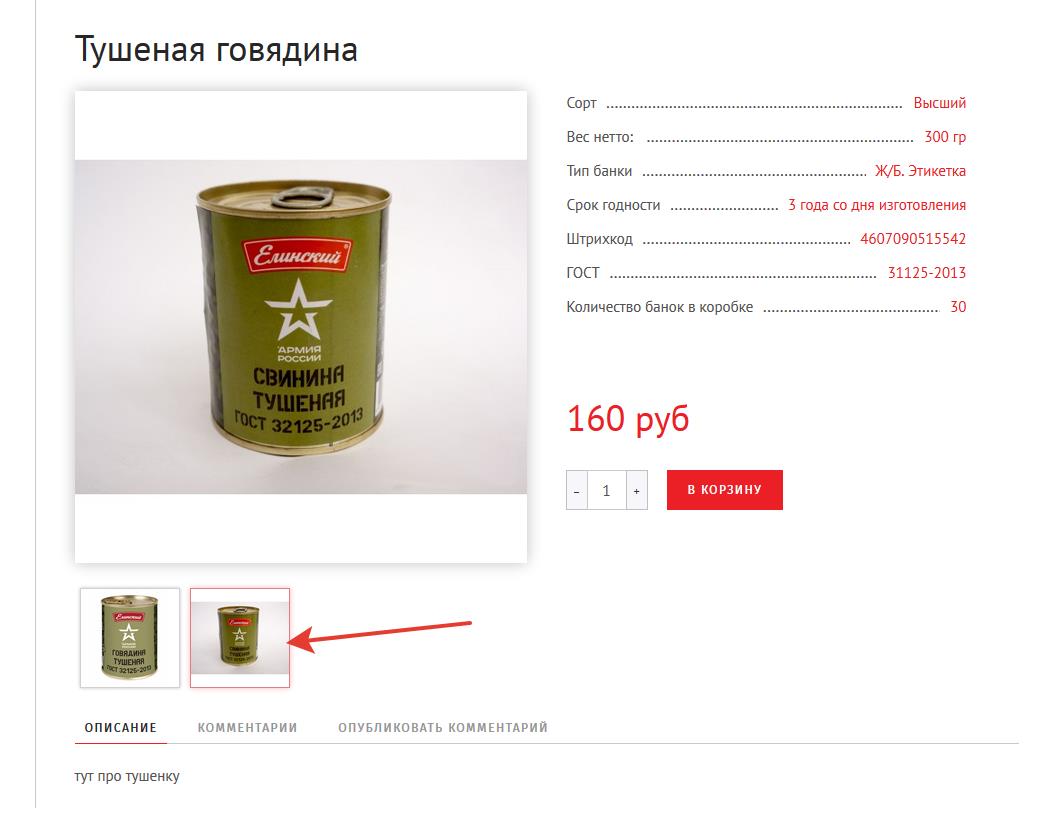Open the КОММЕНТАРИИ tab
The width and height of the screenshot is (1054, 819).
(x=247, y=728)
